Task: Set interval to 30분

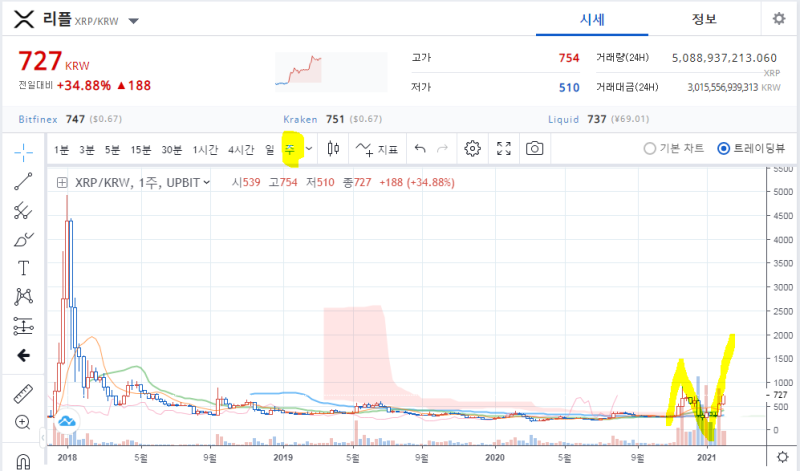Action: pyautogui.click(x=171, y=150)
